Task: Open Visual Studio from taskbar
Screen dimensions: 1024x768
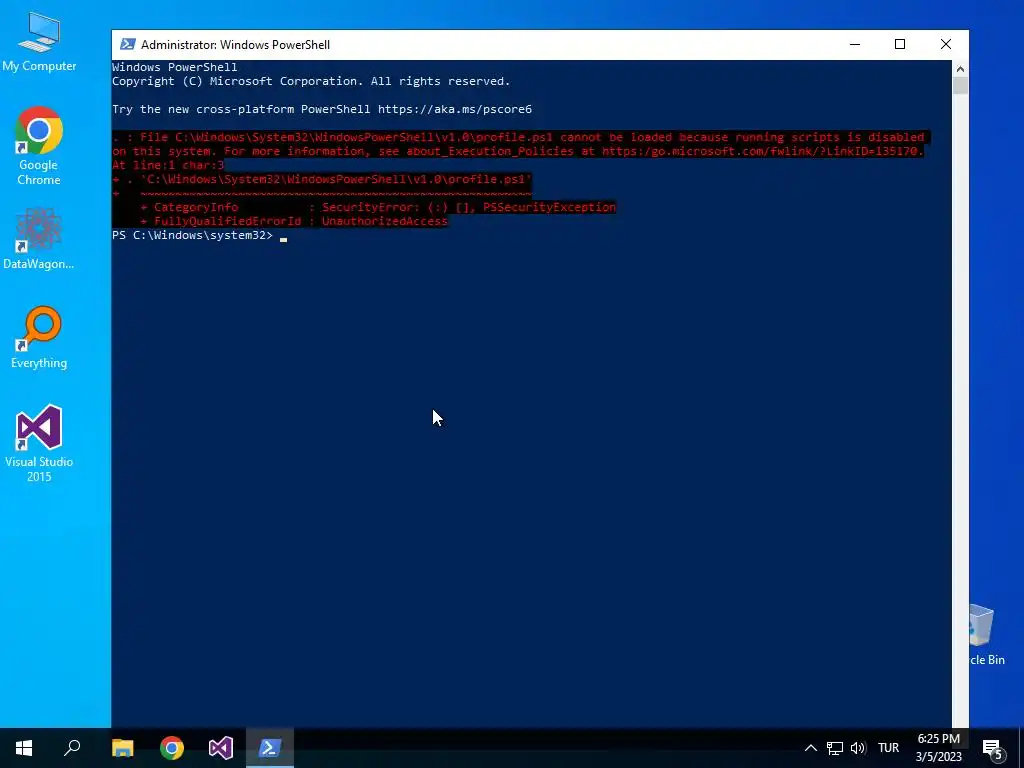Action: click(x=221, y=748)
